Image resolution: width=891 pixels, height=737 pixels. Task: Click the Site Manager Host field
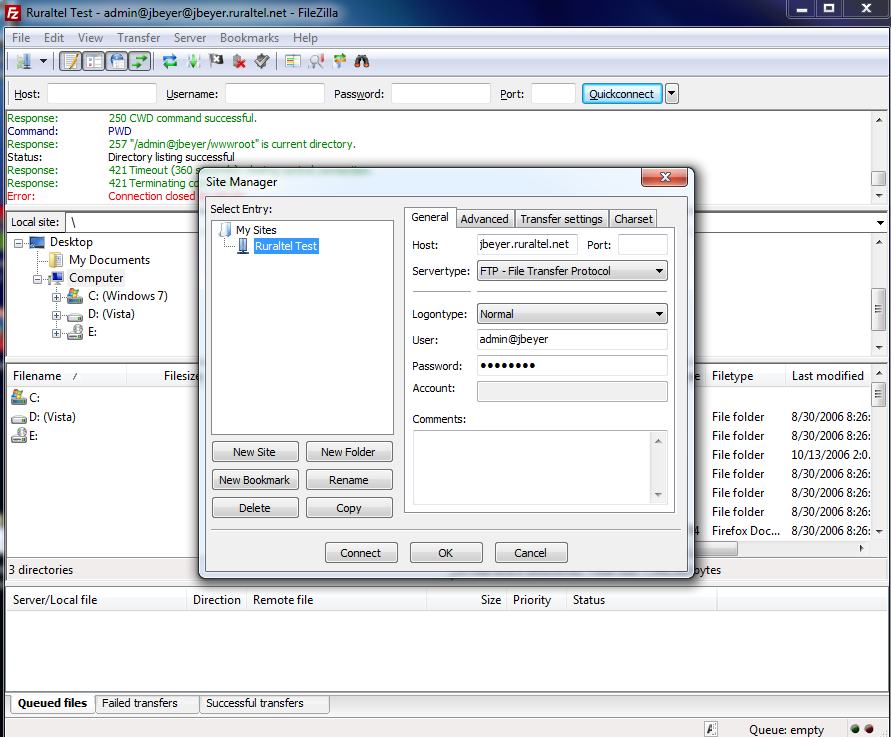[x=527, y=244]
